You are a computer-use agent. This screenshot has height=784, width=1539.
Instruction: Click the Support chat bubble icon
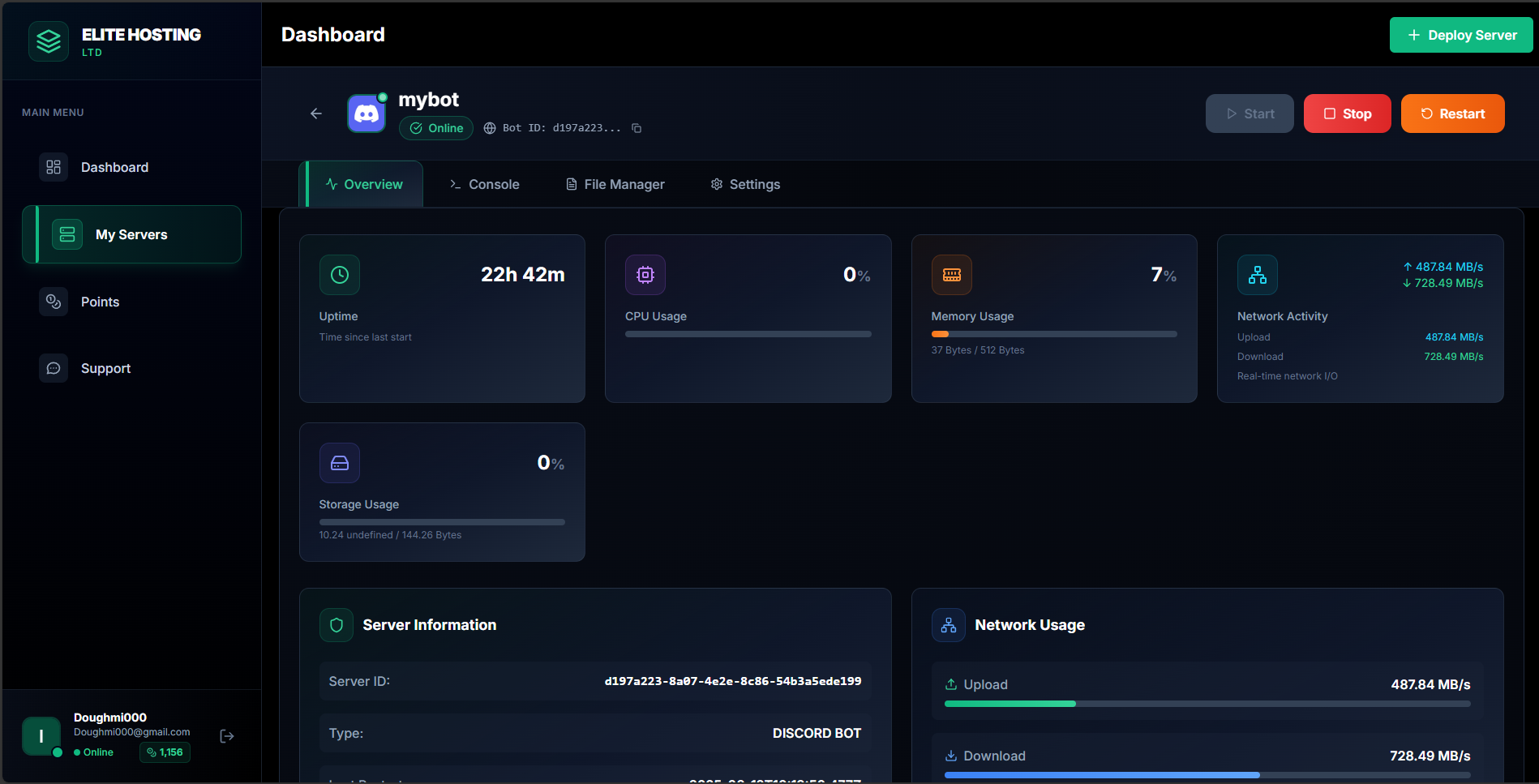[x=54, y=368]
